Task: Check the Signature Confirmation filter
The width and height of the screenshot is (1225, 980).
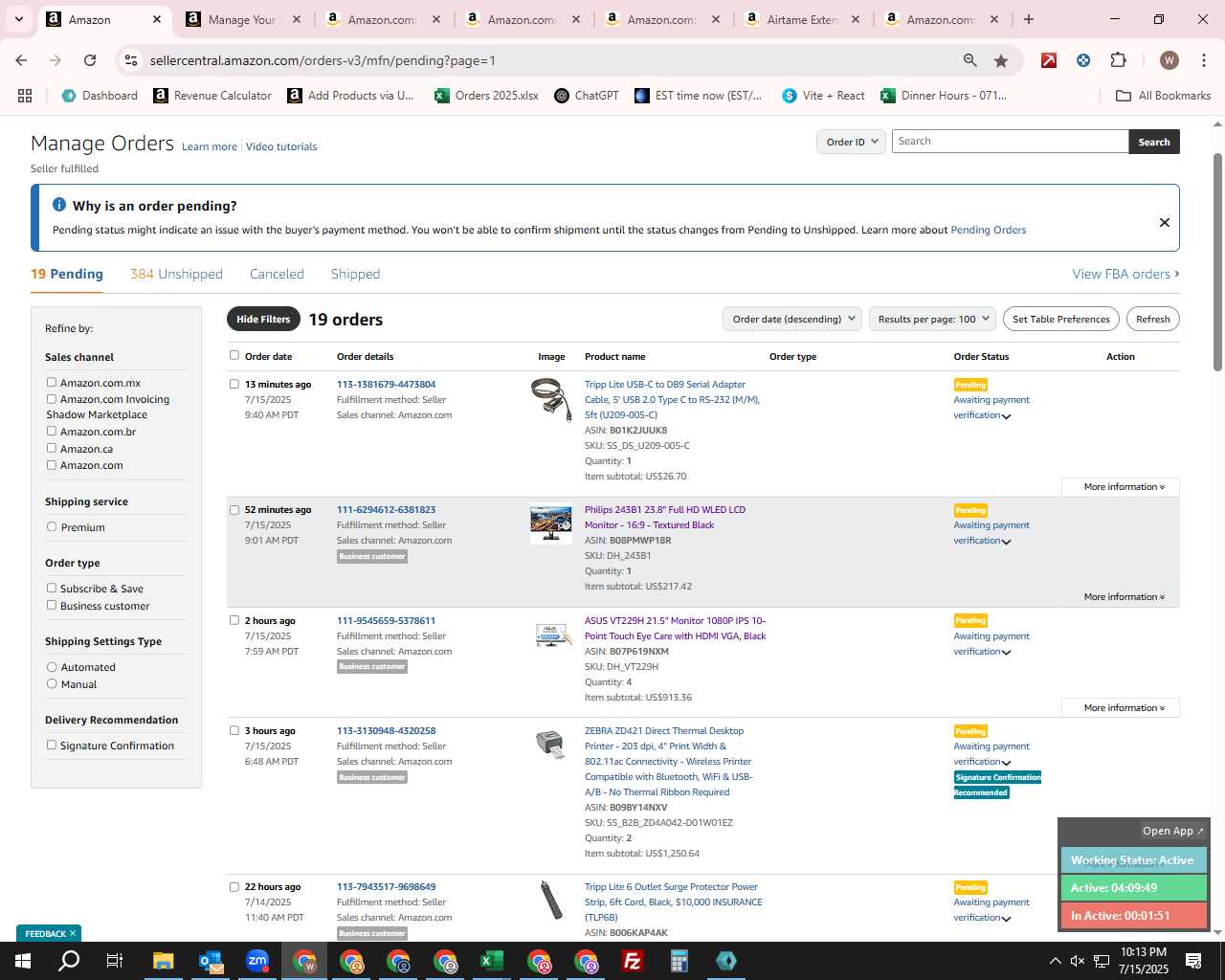Action: click(52, 745)
